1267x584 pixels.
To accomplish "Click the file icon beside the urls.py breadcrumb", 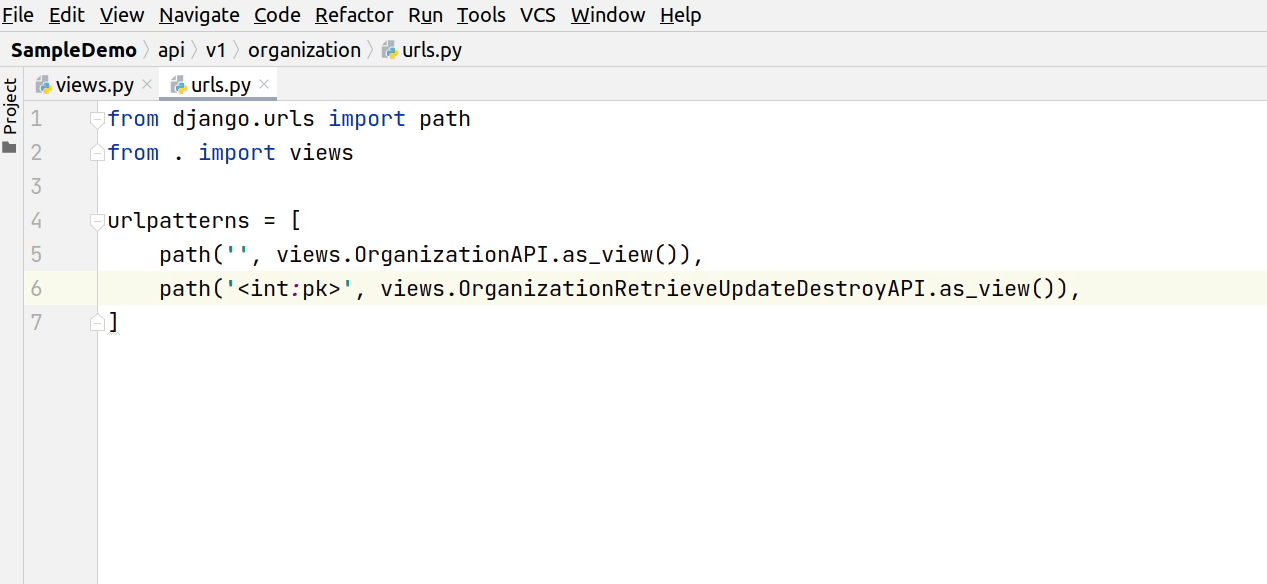I will [x=389, y=49].
